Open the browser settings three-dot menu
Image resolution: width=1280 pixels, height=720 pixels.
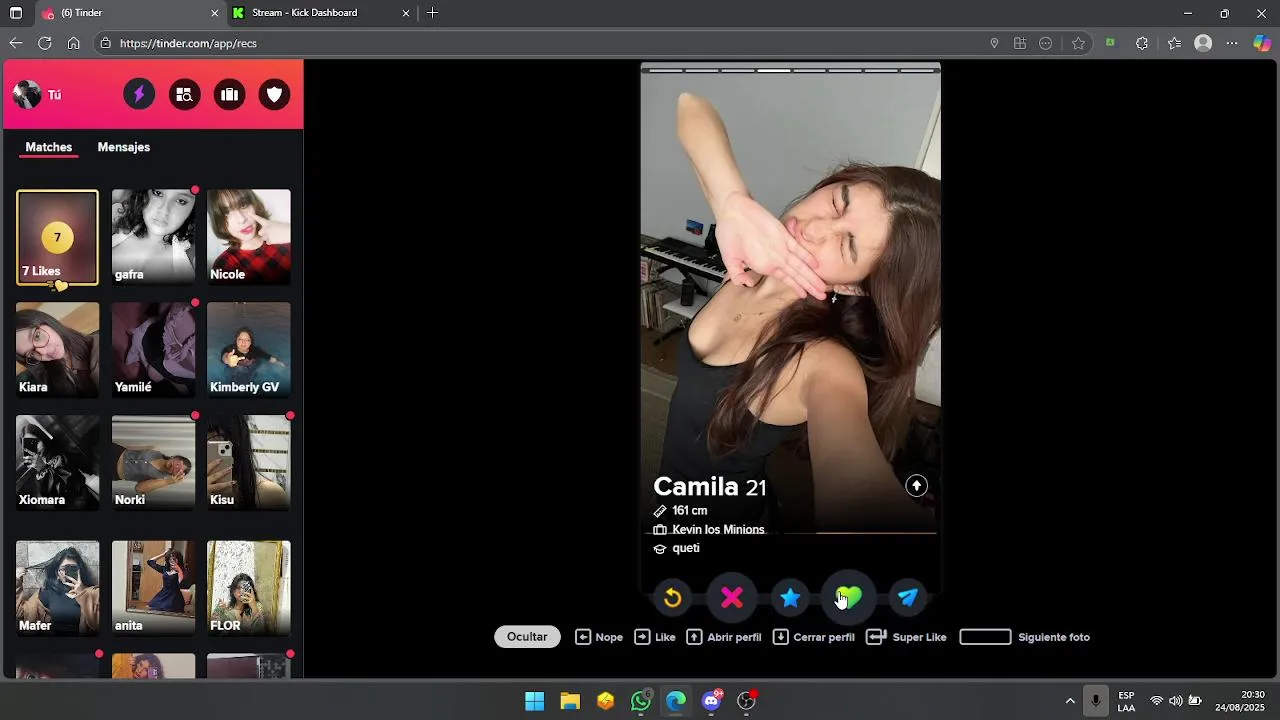pos(1232,43)
